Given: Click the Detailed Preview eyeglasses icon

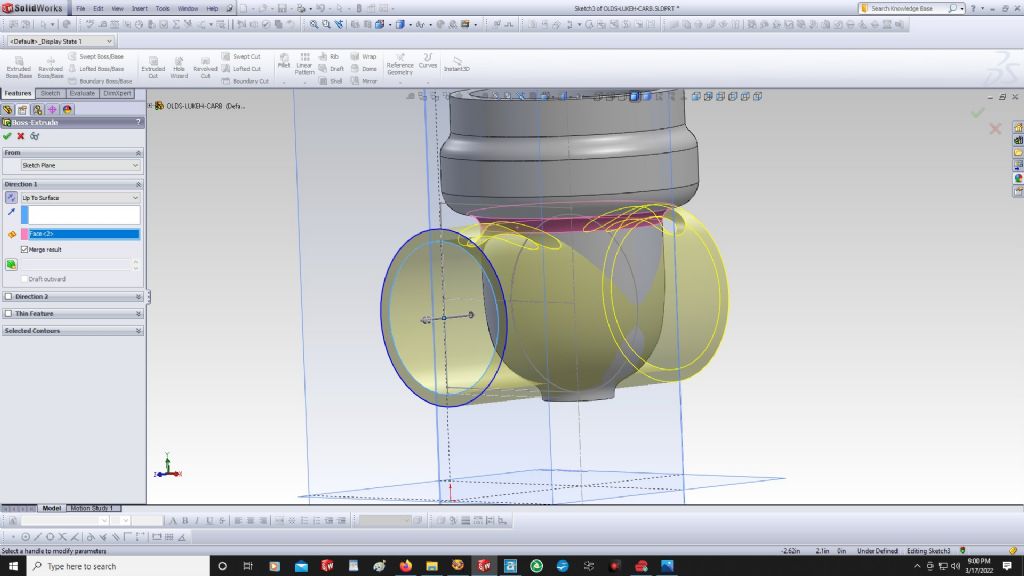Looking at the screenshot, I should click(x=34, y=136).
